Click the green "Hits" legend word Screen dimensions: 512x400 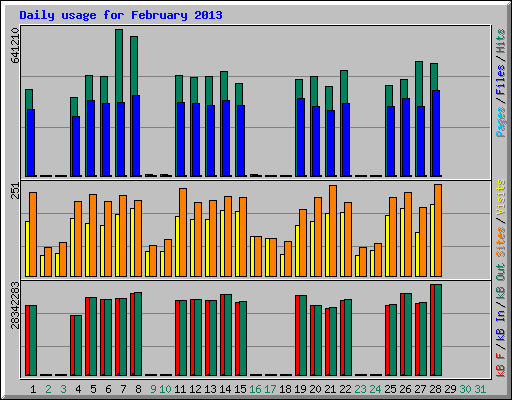coord(501,41)
